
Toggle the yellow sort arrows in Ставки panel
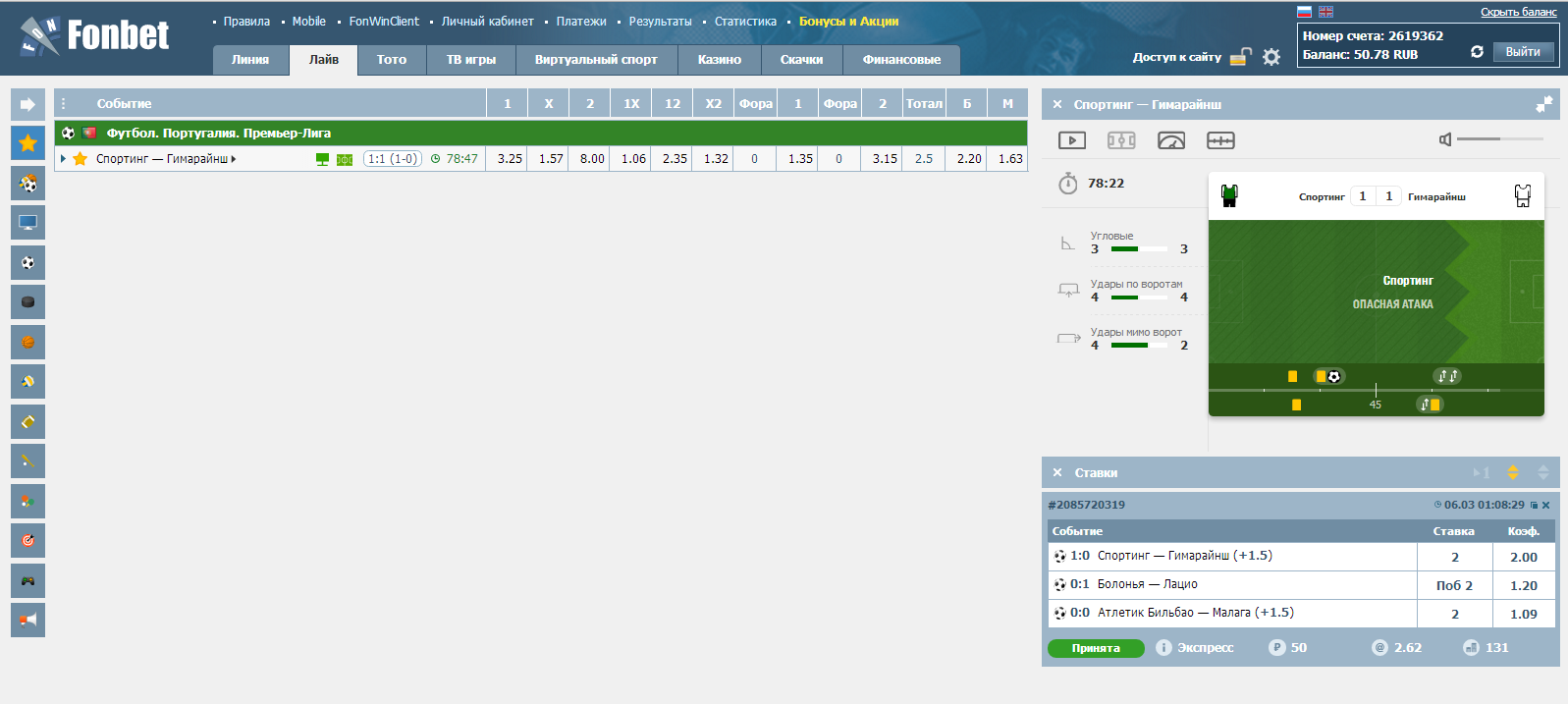tap(1513, 472)
